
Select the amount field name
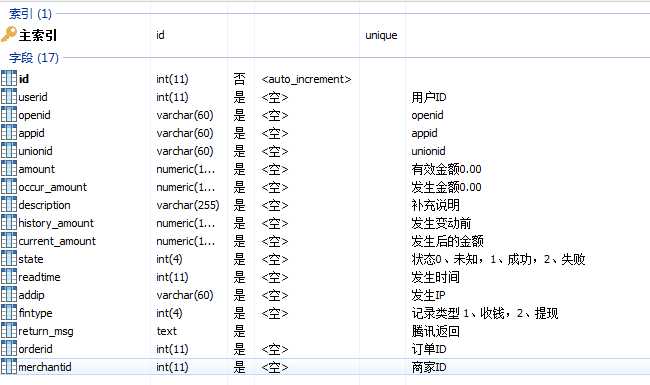pyautogui.click(x=36, y=169)
